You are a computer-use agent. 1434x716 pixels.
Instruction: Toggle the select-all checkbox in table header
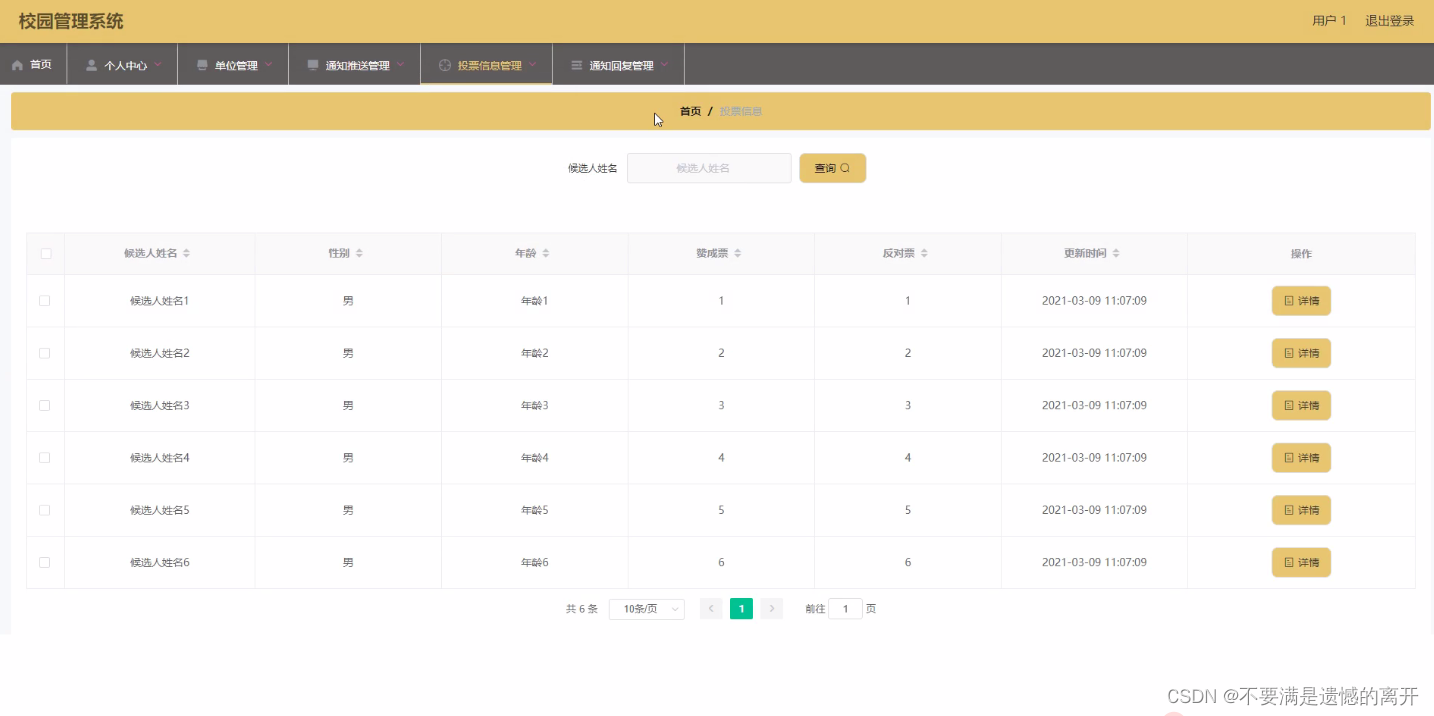tap(46, 254)
